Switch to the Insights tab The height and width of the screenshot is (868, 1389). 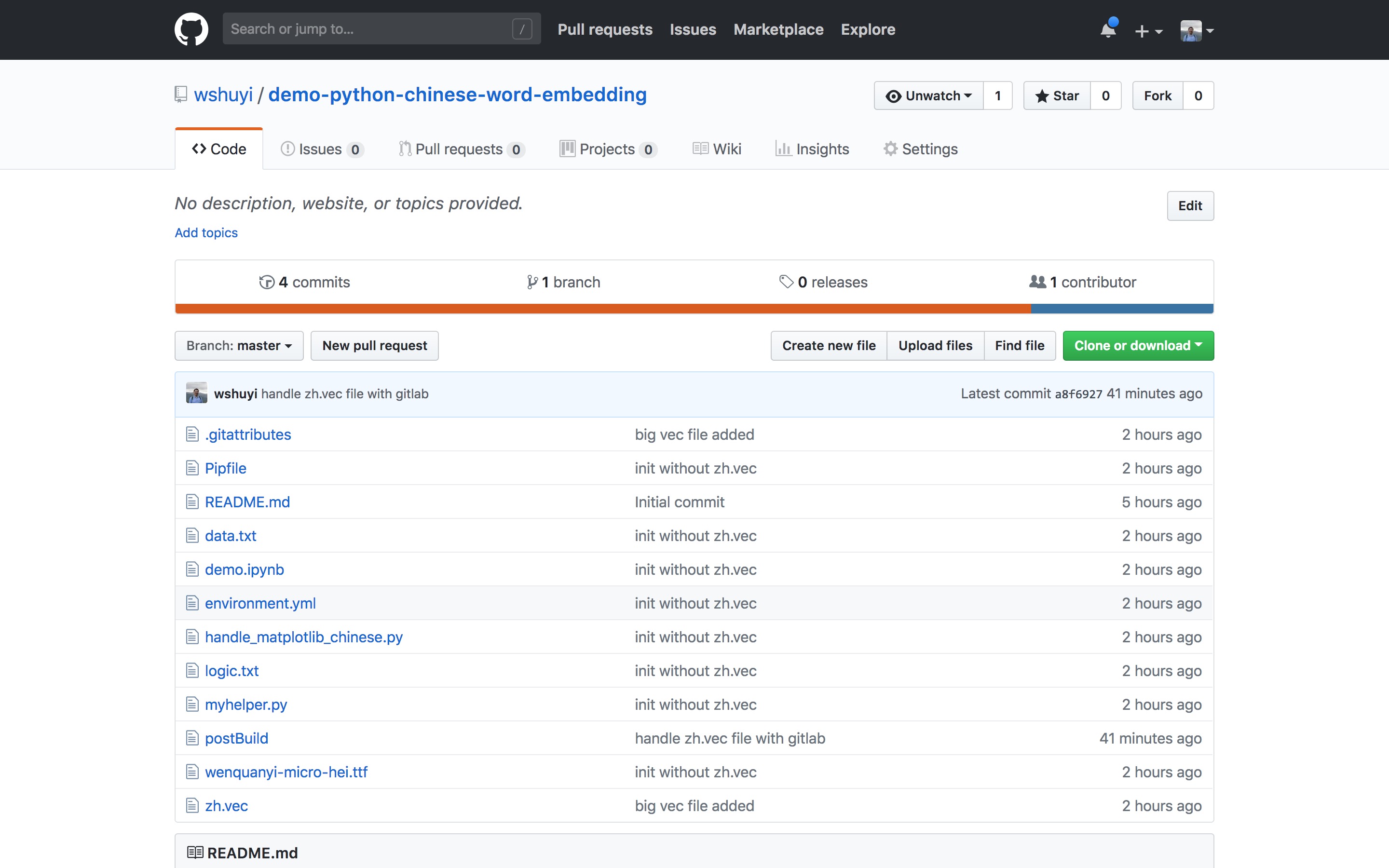812,149
